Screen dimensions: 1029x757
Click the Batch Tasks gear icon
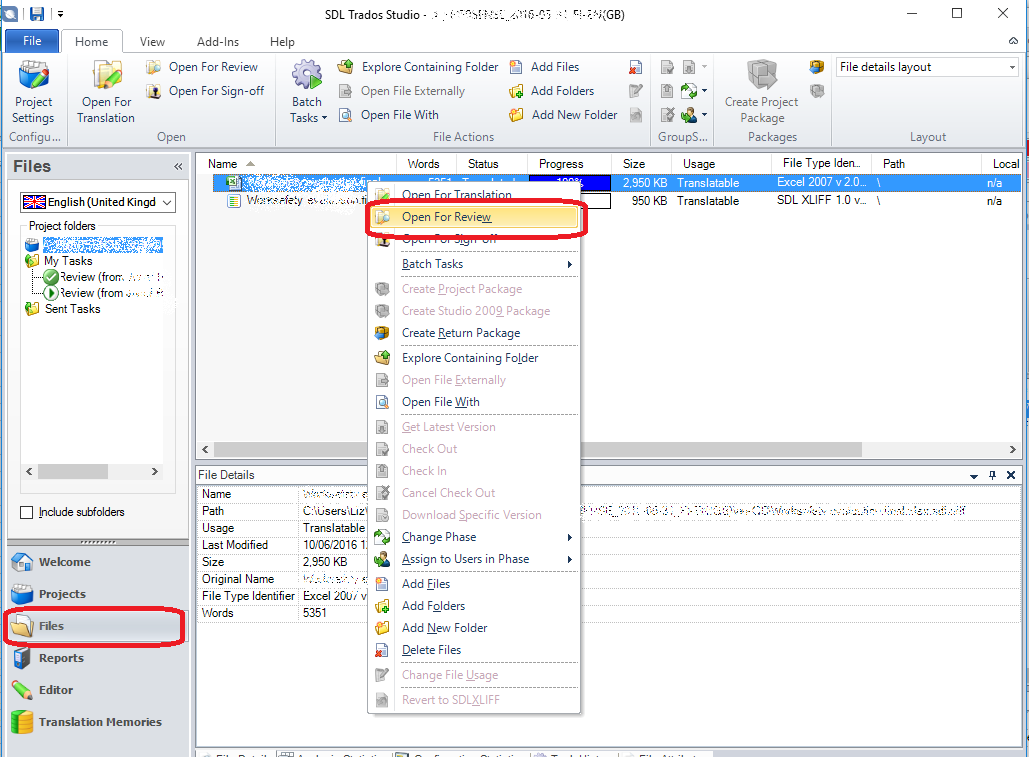[x=306, y=76]
